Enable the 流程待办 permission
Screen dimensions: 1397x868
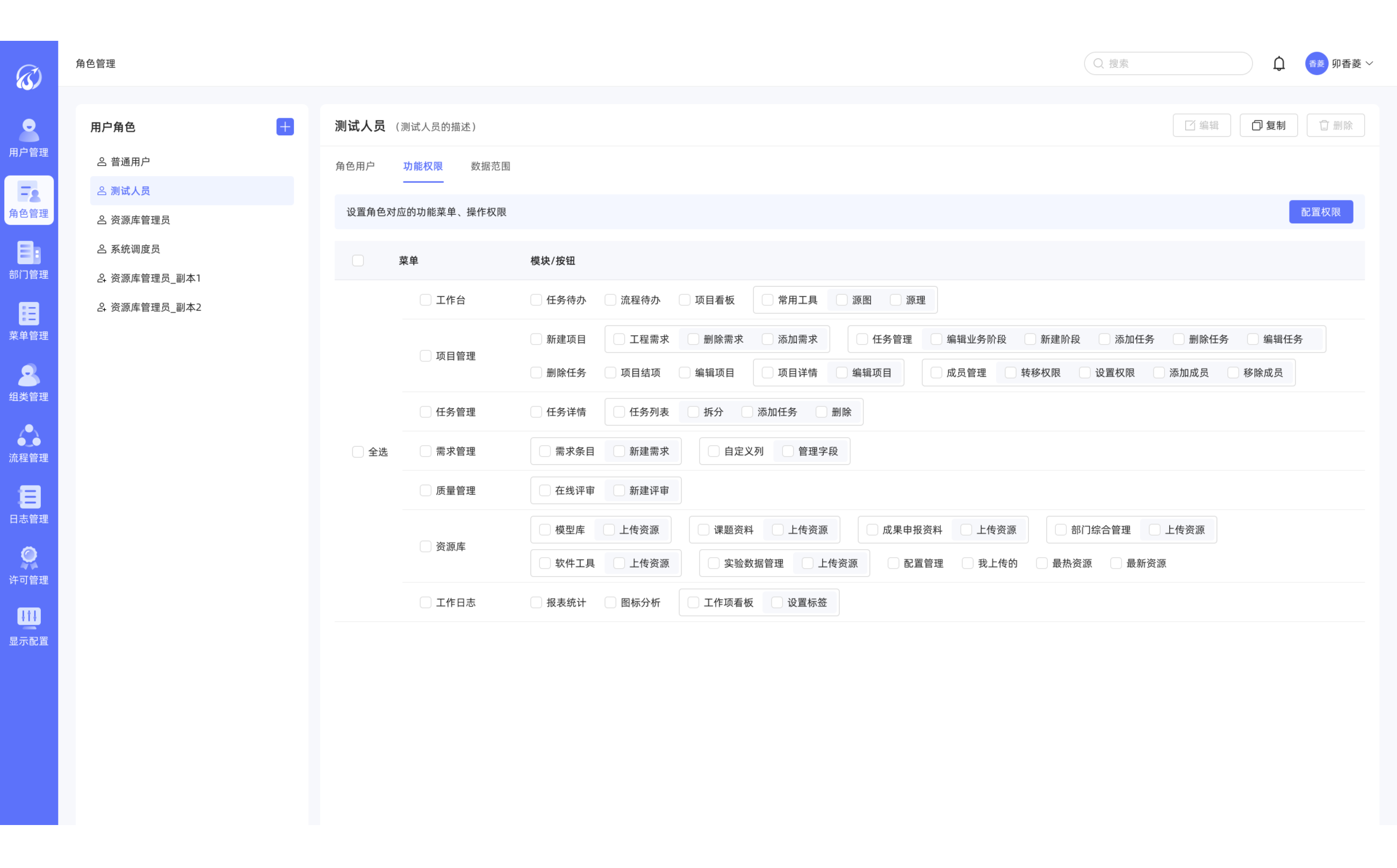click(x=610, y=300)
